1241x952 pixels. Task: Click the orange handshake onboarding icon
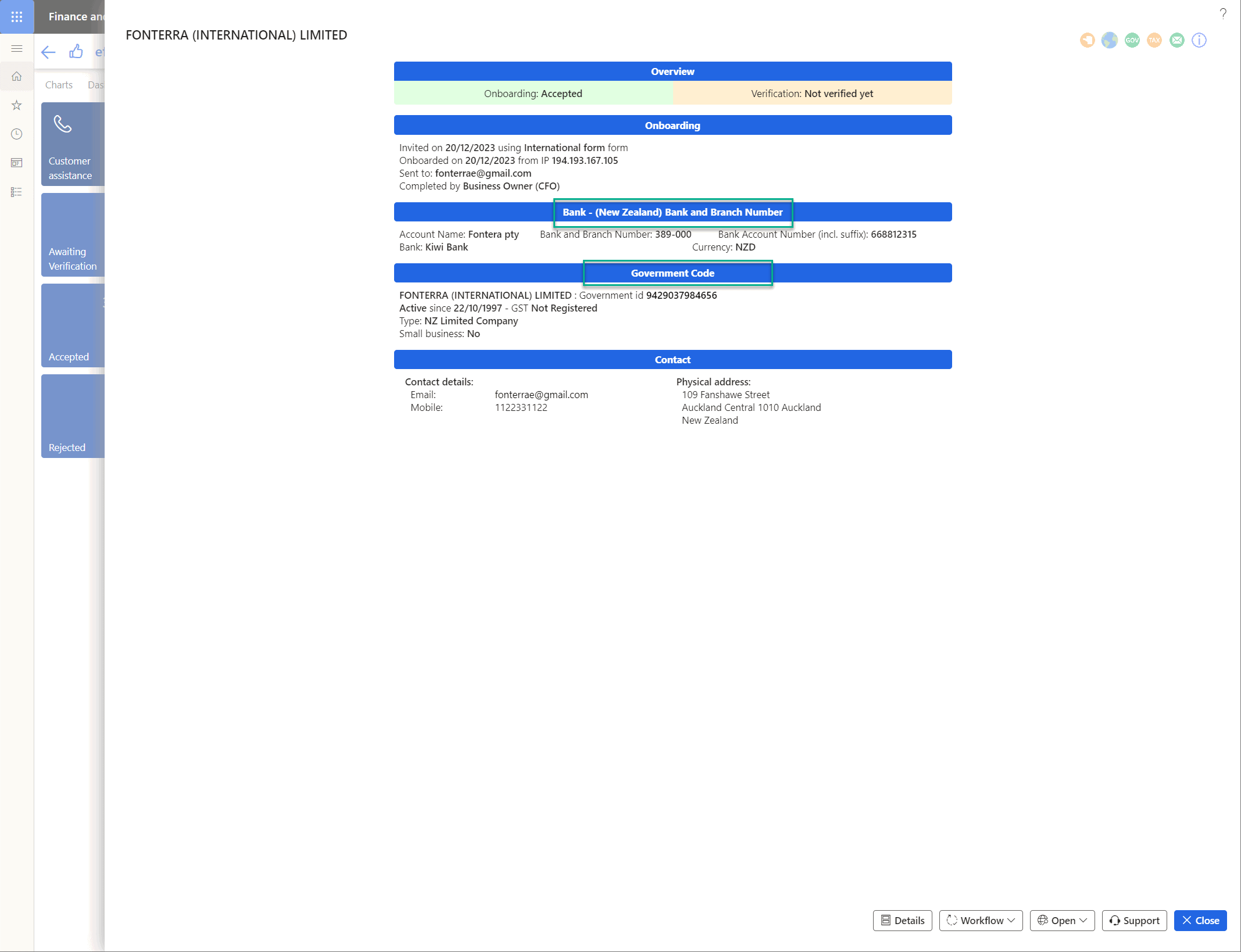[1087, 40]
